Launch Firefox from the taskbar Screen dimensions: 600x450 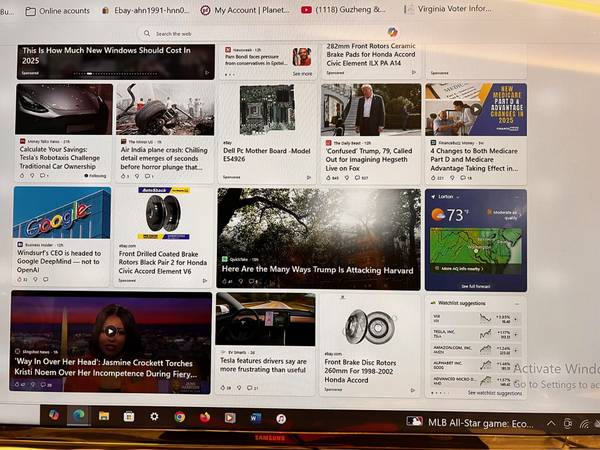(x=205, y=417)
